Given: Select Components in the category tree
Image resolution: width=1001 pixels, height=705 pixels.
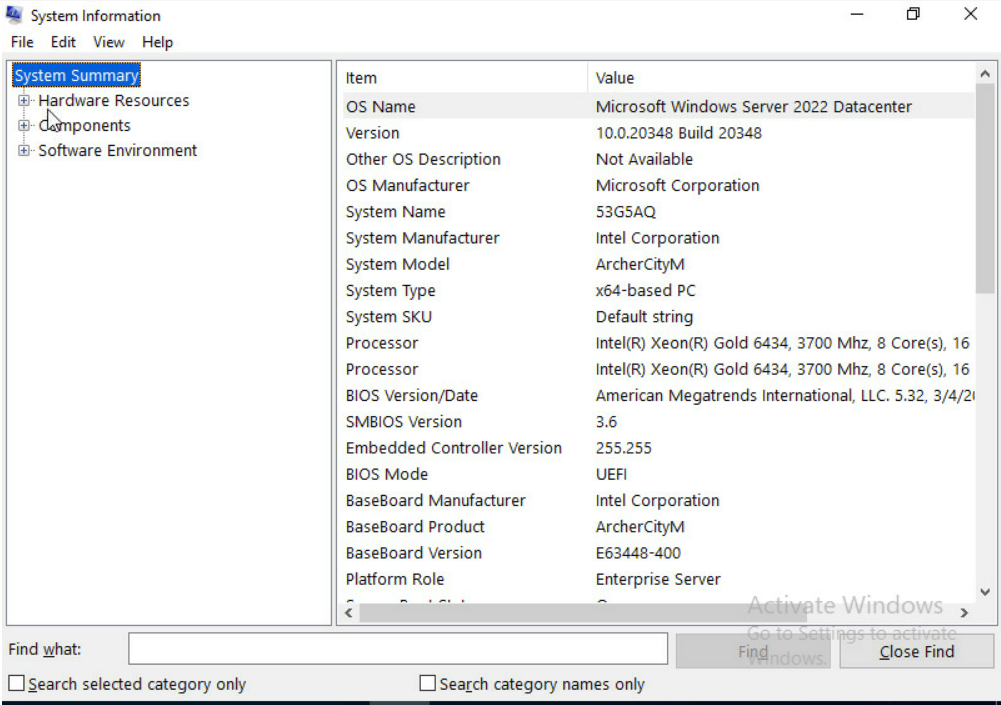Looking at the screenshot, I should coord(84,125).
